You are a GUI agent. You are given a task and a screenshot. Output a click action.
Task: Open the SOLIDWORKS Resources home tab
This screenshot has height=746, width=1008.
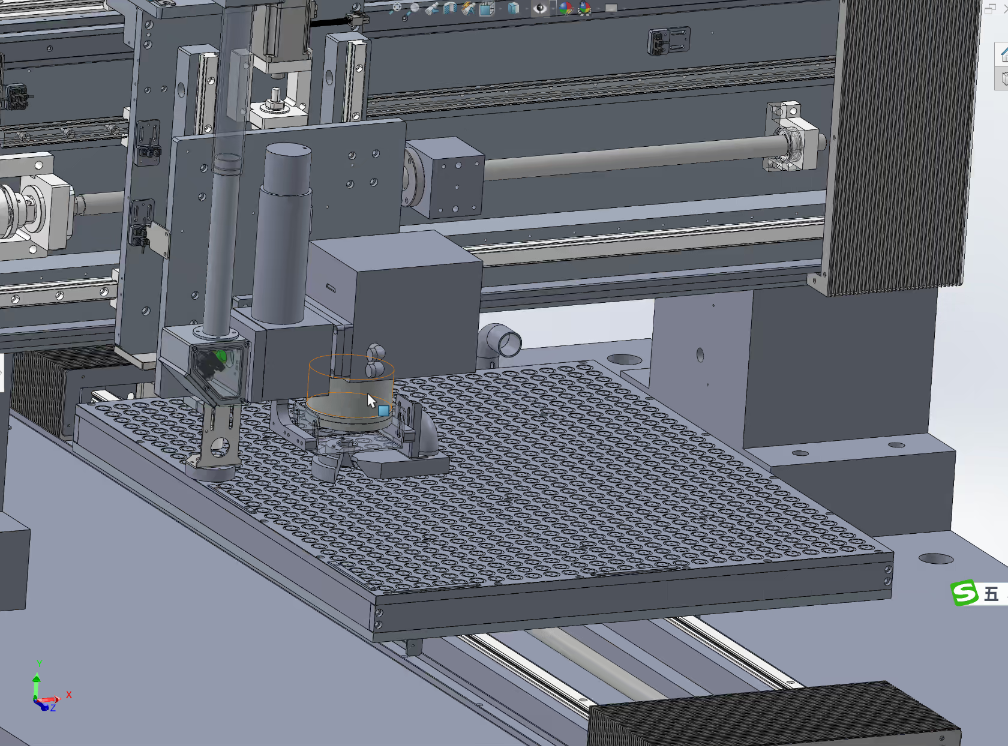click(1003, 54)
